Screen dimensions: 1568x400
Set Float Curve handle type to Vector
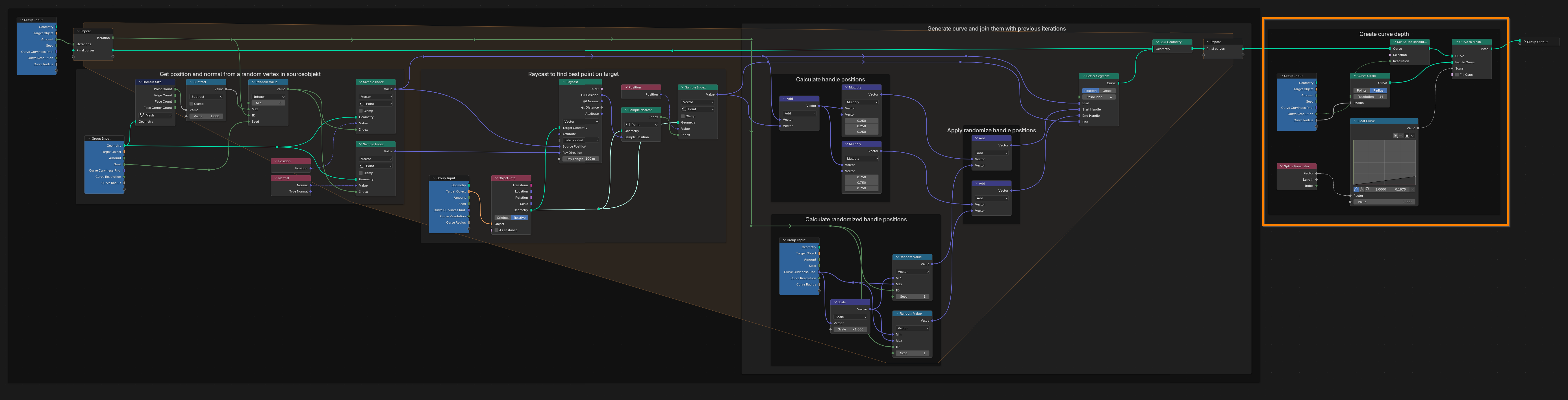(1362, 189)
